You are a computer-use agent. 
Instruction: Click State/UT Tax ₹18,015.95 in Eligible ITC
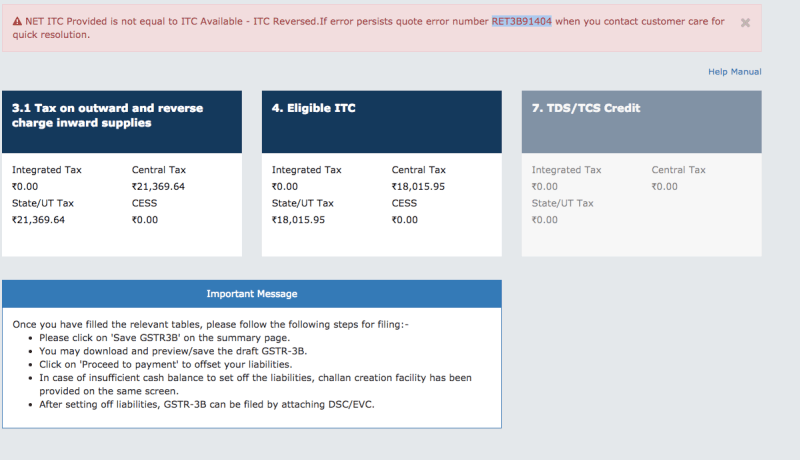pos(298,220)
